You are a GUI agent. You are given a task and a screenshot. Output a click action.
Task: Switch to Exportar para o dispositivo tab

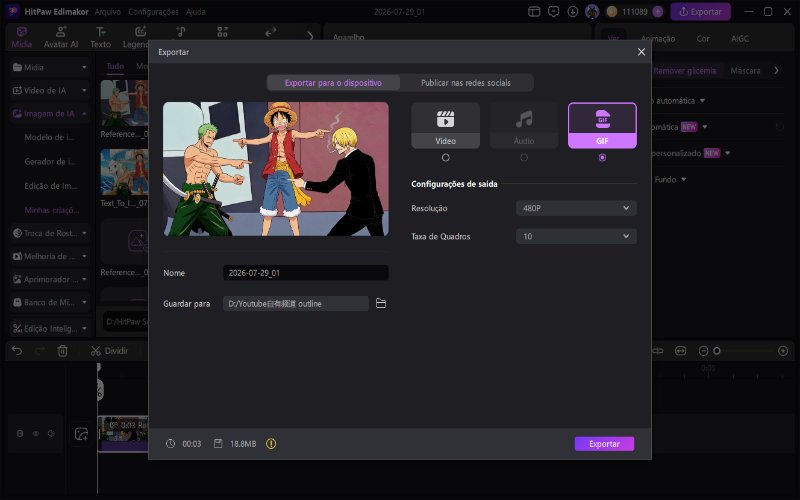(333, 83)
